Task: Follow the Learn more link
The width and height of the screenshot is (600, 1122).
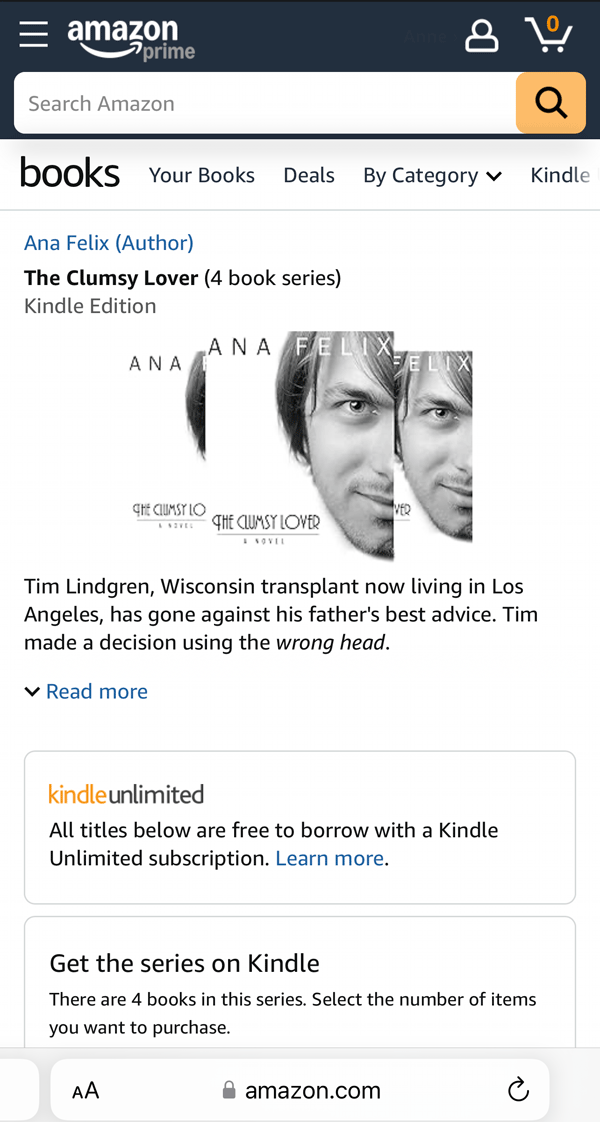Action: (x=330, y=858)
